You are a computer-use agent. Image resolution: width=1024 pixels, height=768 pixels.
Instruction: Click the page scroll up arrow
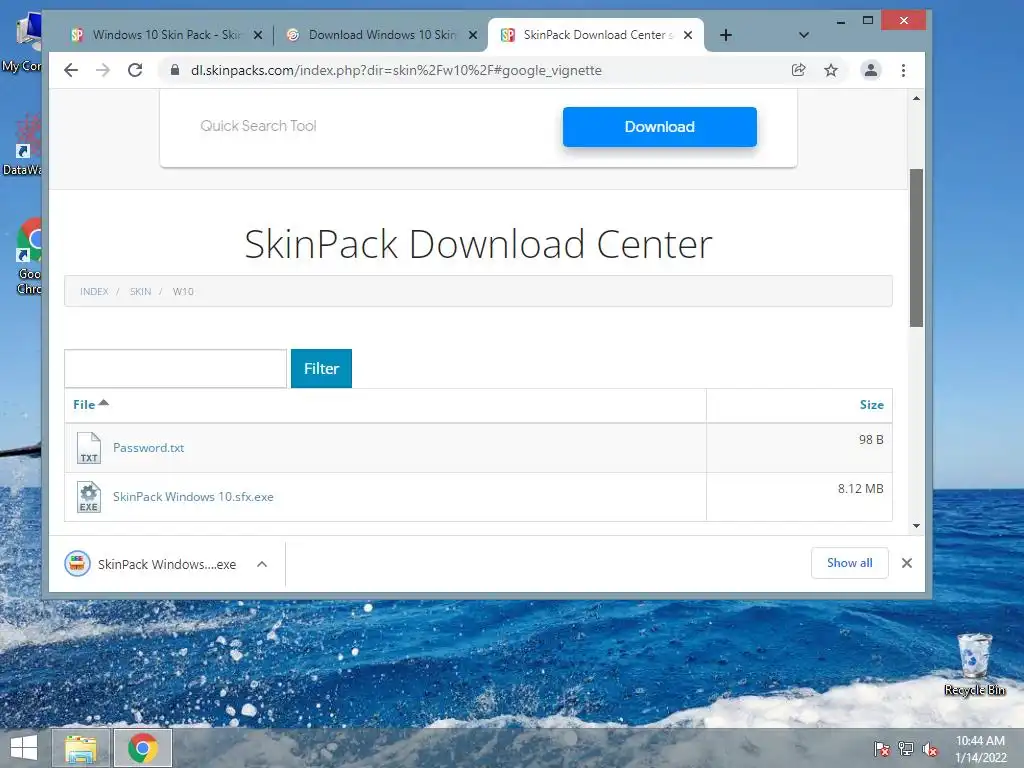click(x=916, y=99)
